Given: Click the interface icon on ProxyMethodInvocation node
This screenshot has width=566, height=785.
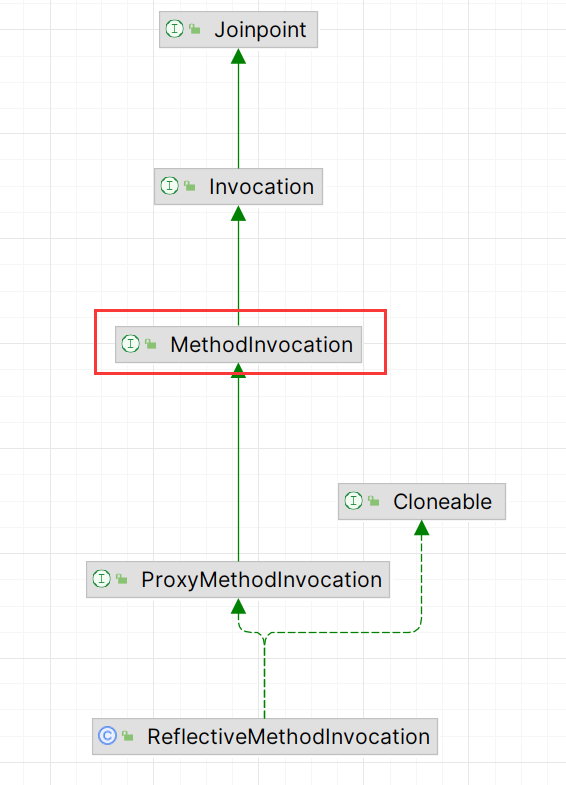Looking at the screenshot, I should coord(102,579).
